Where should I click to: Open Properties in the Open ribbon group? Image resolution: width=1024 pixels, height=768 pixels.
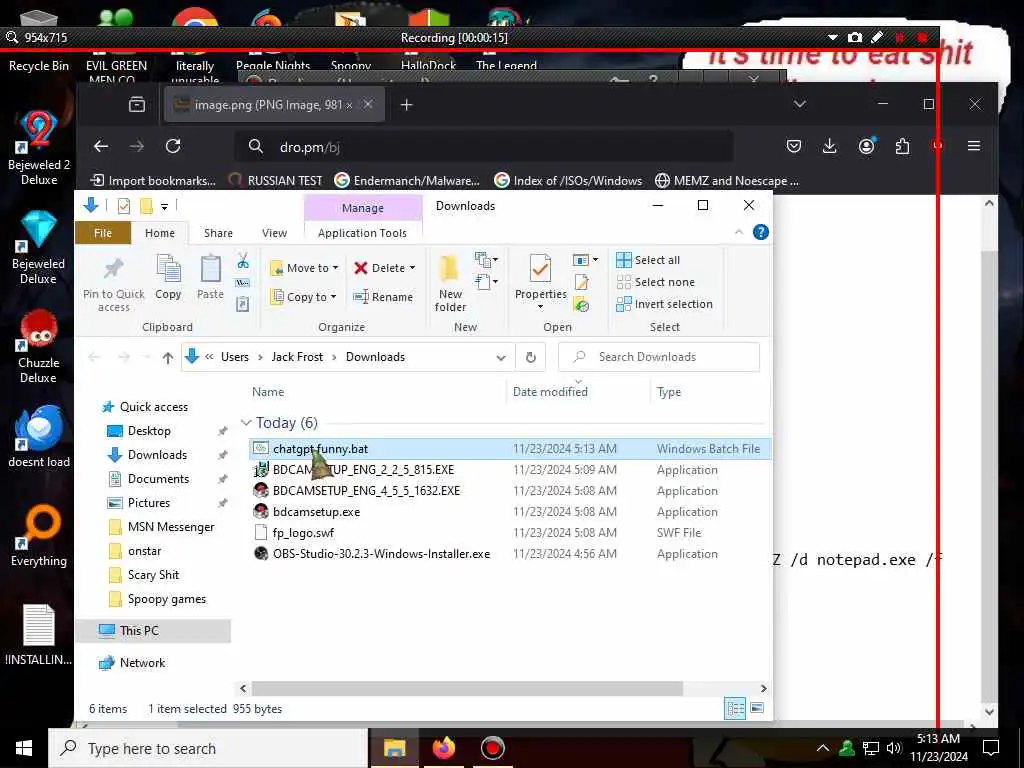tap(540, 283)
